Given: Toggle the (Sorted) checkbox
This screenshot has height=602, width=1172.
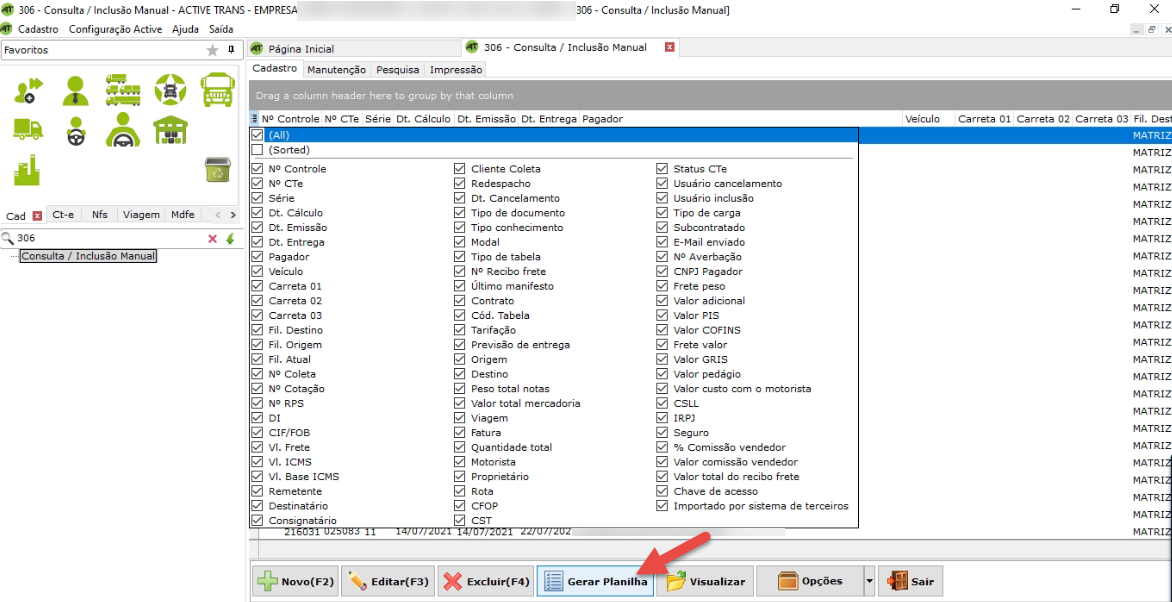Looking at the screenshot, I should 257,150.
